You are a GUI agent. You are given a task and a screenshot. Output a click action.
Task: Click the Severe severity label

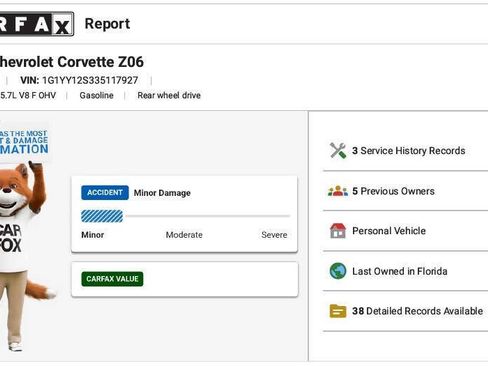[x=274, y=235]
